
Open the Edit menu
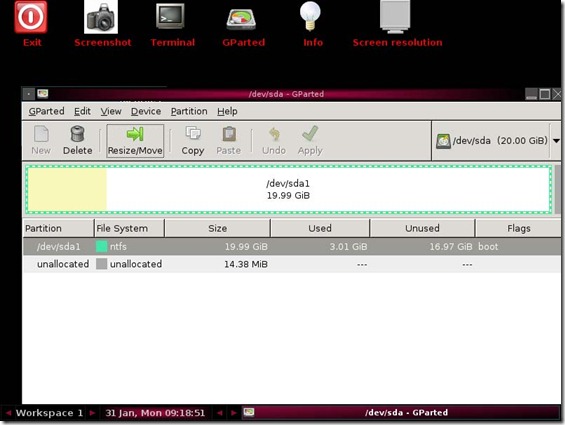pyautogui.click(x=82, y=111)
